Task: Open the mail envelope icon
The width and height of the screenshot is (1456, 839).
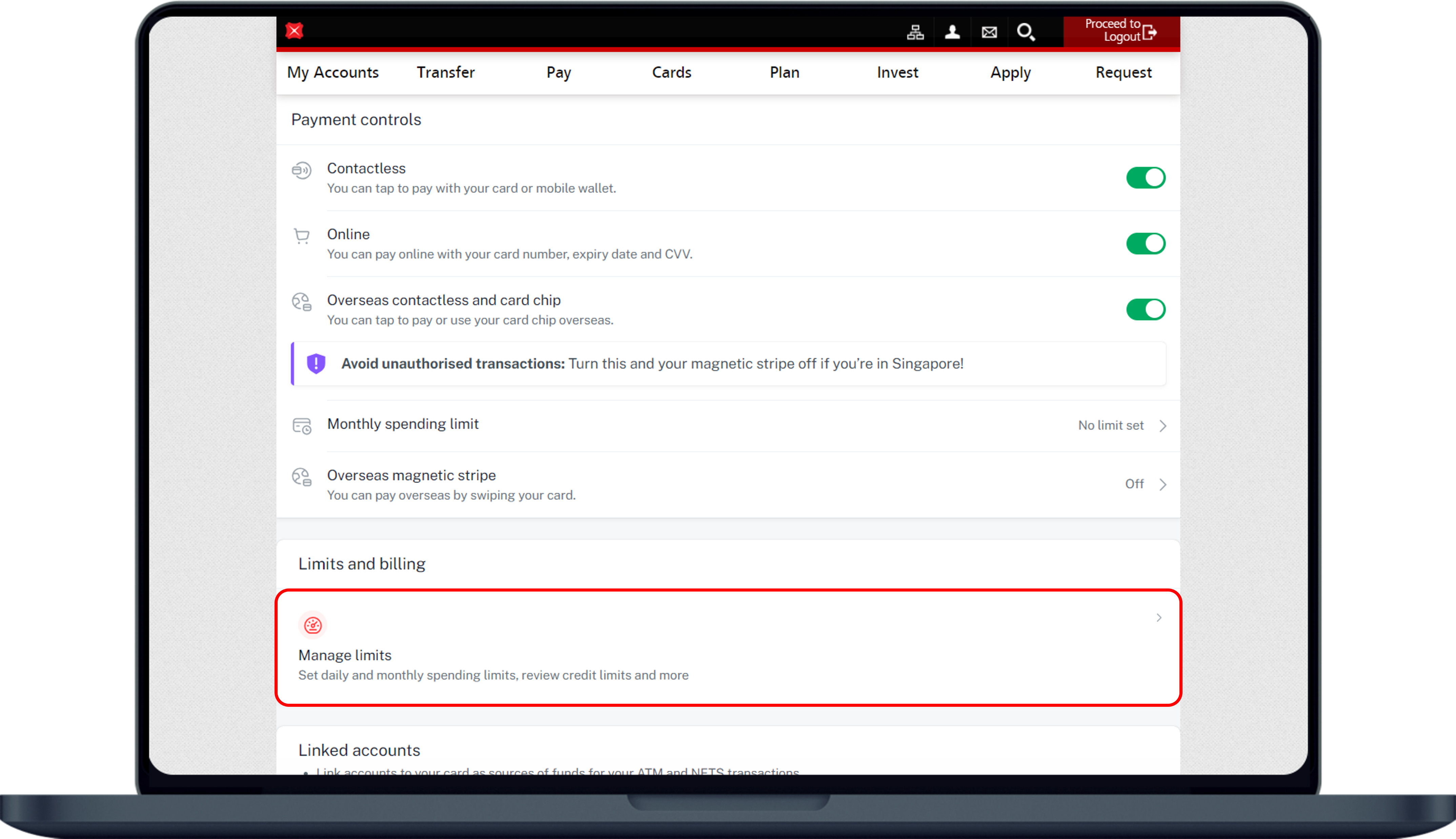Action: pyautogui.click(x=989, y=32)
